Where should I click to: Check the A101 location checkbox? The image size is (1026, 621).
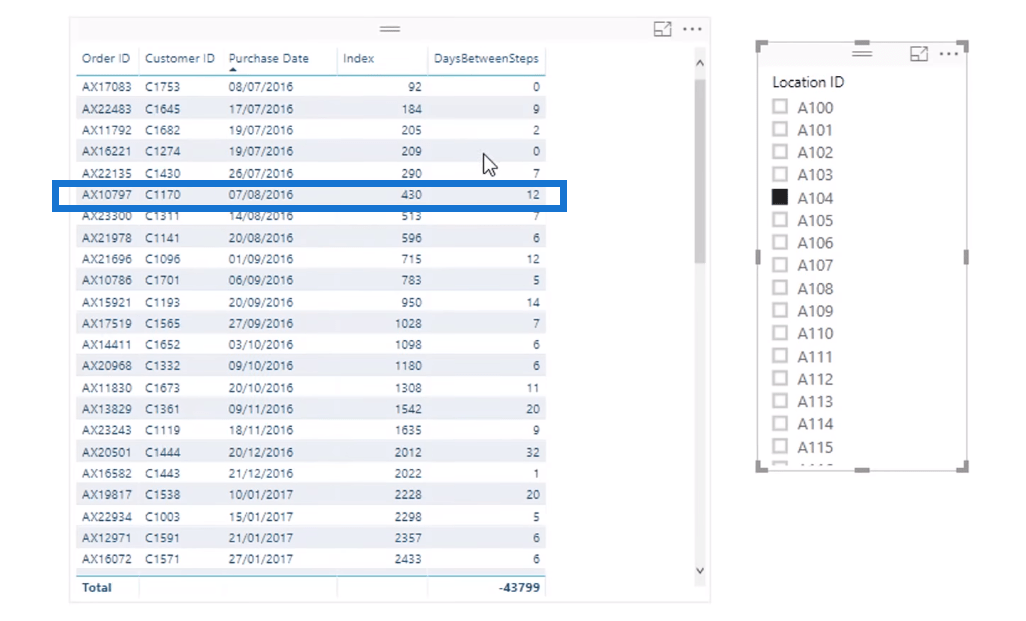[779, 129]
